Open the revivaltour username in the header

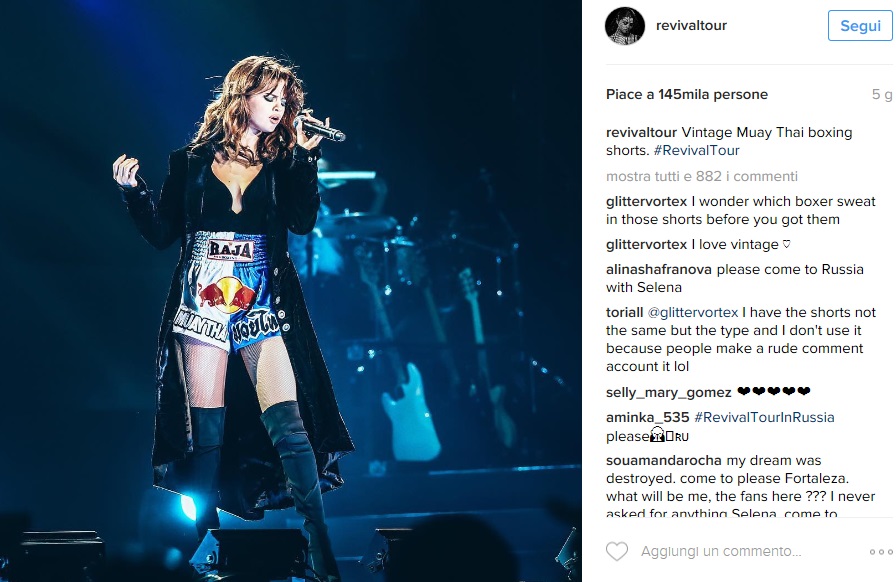click(691, 25)
